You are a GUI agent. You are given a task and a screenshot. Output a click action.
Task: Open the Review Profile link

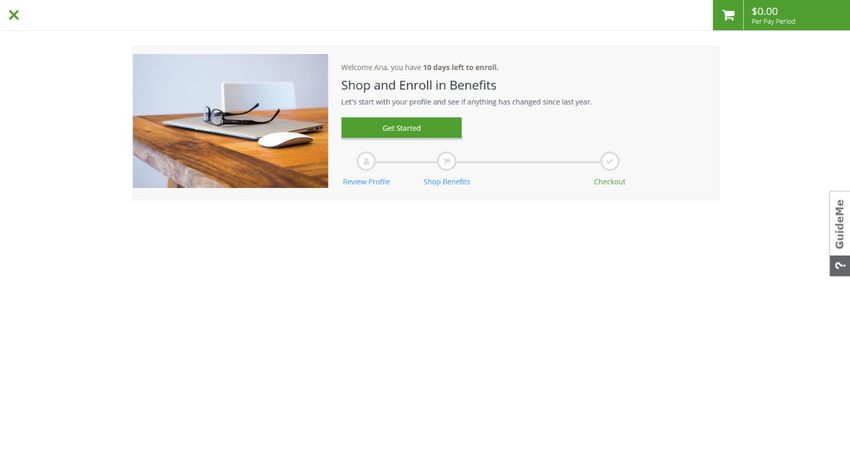366,182
